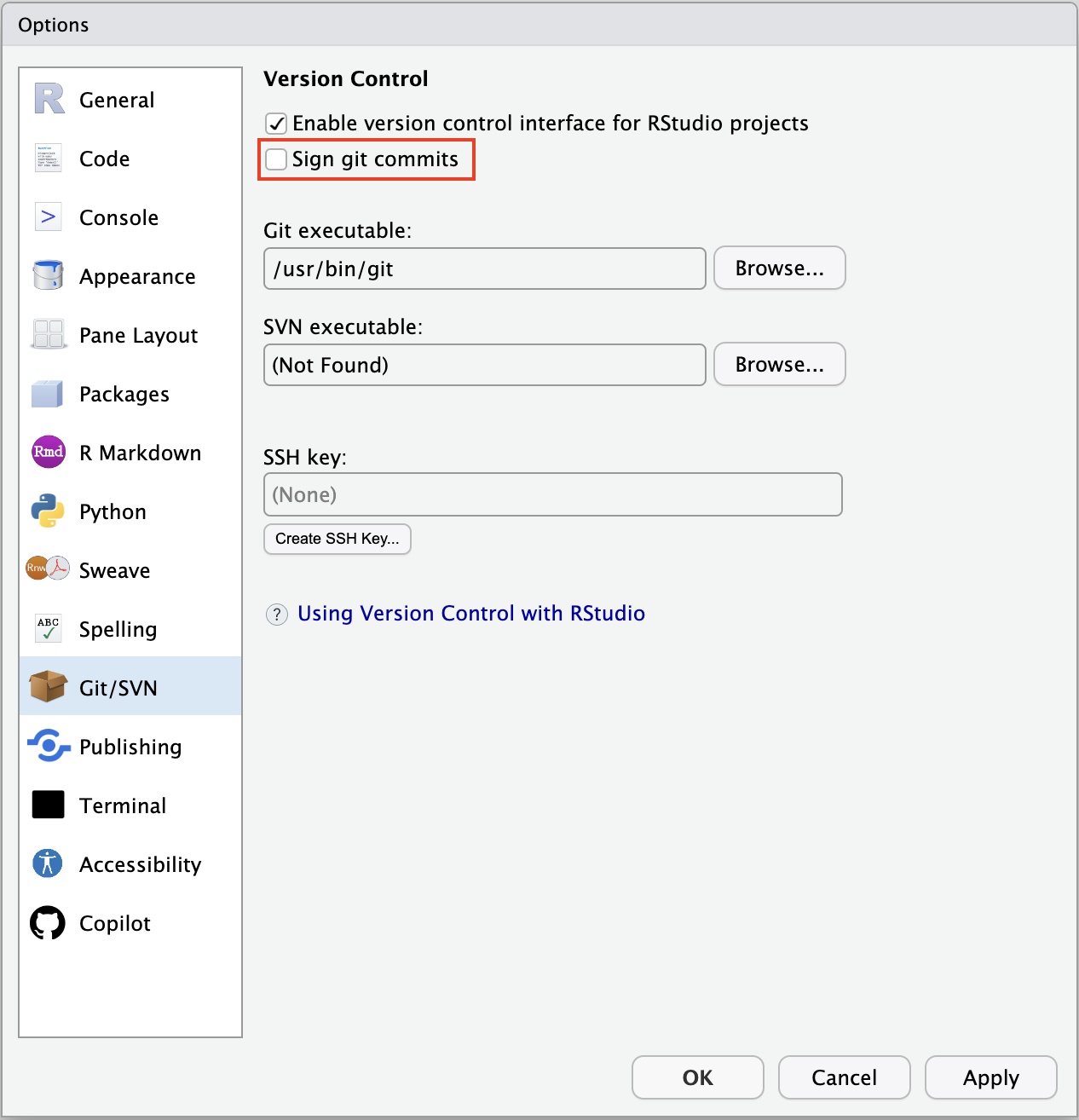Select the Git/SVN sidebar entry

pos(130,688)
